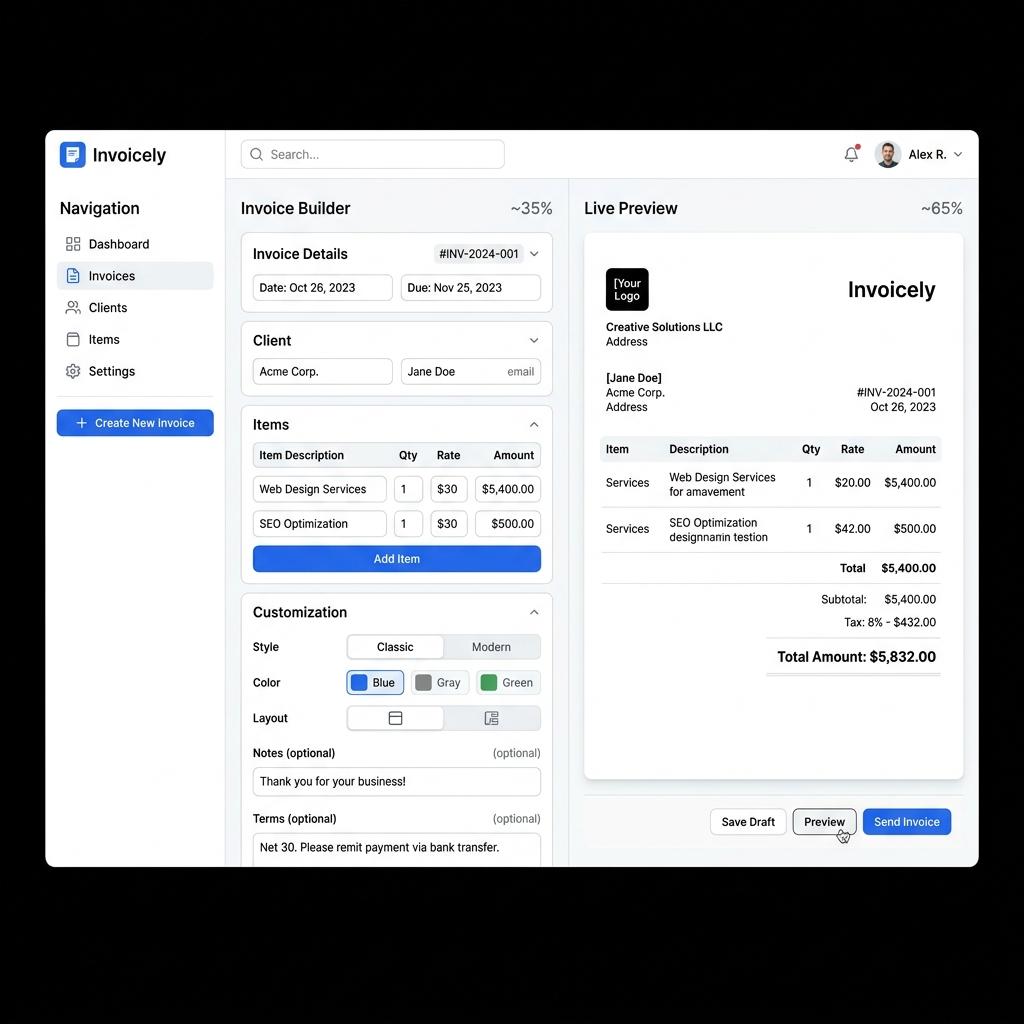This screenshot has height=1024, width=1024.
Task: Click 'Creative Solutions LLC' in preview
Action: click(x=664, y=327)
